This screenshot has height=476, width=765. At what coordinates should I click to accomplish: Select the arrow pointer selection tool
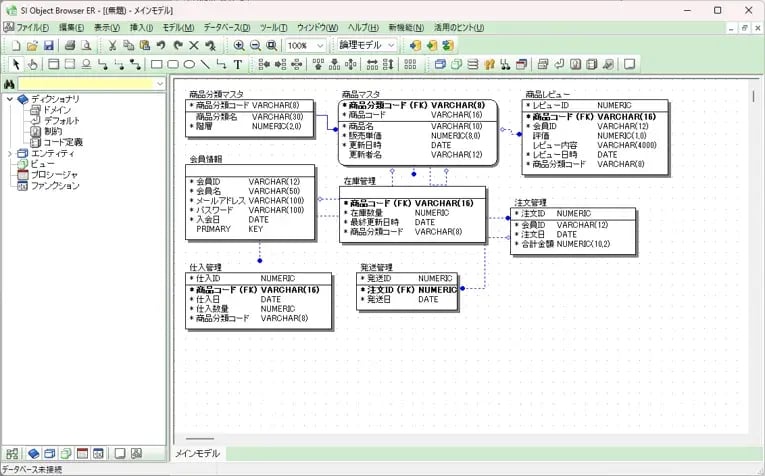[17, 65]
